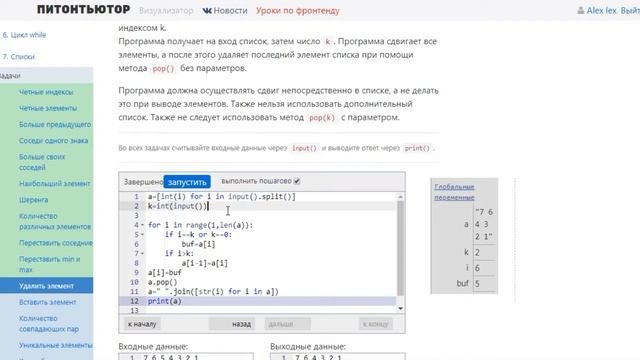Select the Удалить элемент task
The width and height of the screenshot is (640, 360).
[46, 286]
